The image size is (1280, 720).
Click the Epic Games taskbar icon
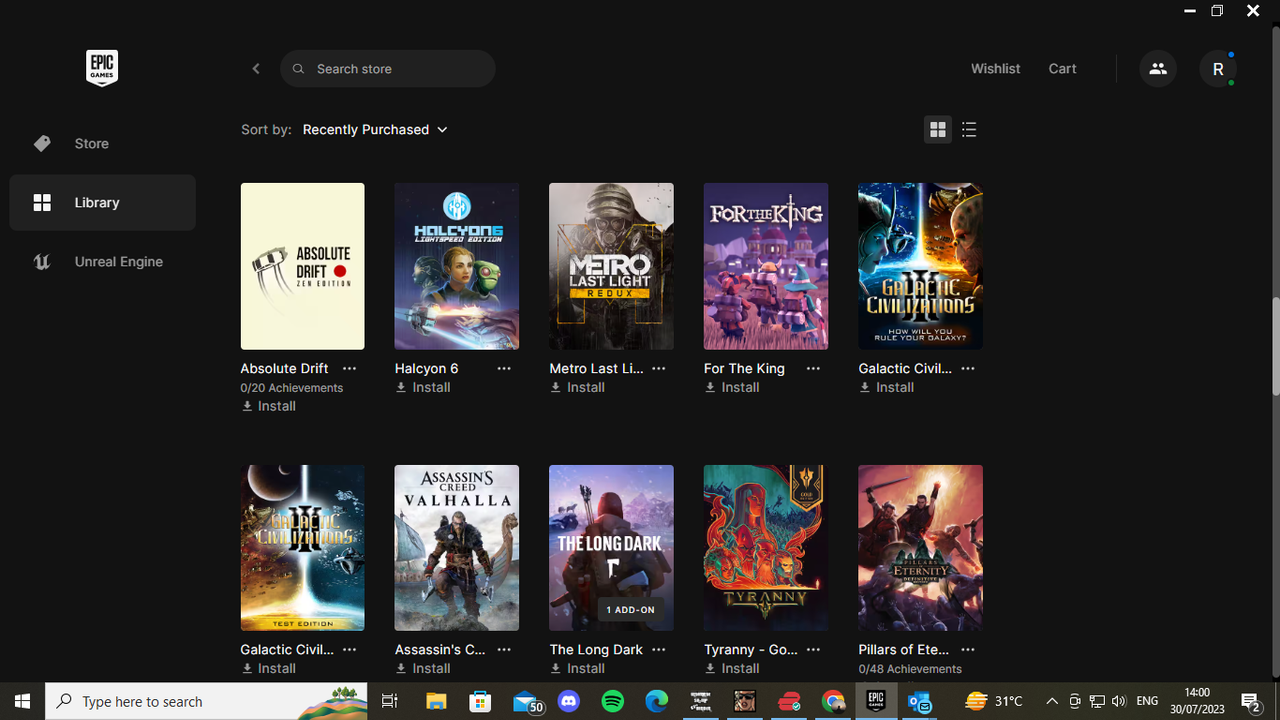click(877, 701)
